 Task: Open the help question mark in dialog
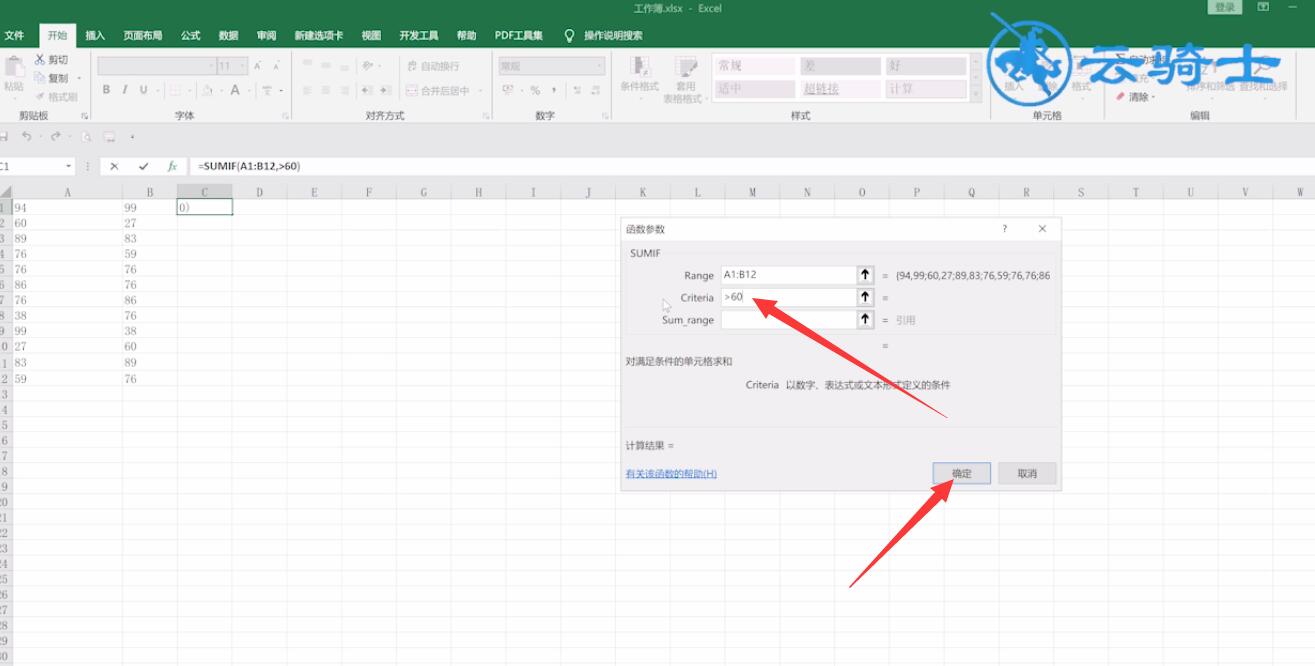pyautogui.click(x=1005, y=229)
